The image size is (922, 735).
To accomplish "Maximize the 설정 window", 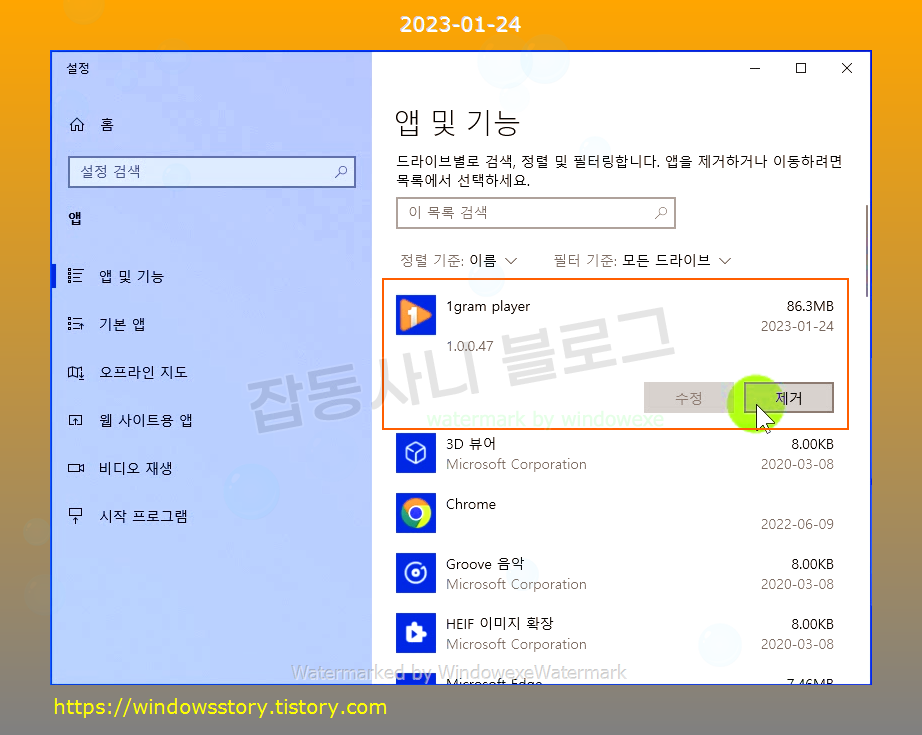I will (x=801, y=68).
